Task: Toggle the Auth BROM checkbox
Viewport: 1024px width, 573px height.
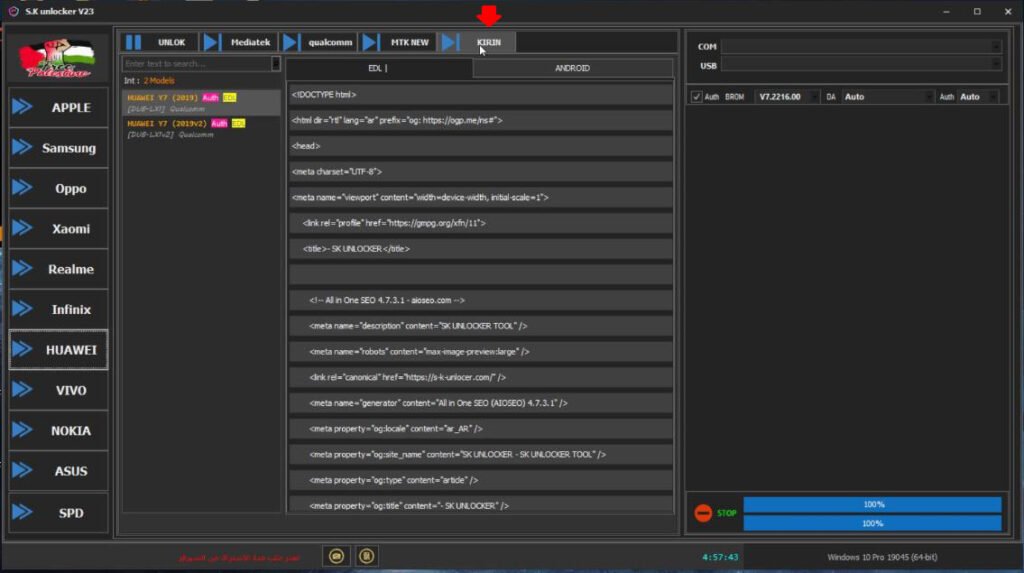Action: tap(696, 97)
